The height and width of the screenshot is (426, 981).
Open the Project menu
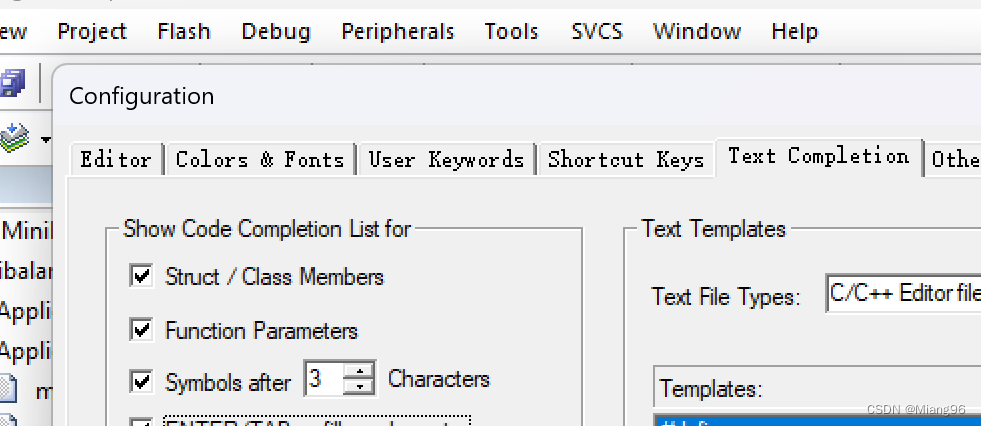tap(92, 31)
